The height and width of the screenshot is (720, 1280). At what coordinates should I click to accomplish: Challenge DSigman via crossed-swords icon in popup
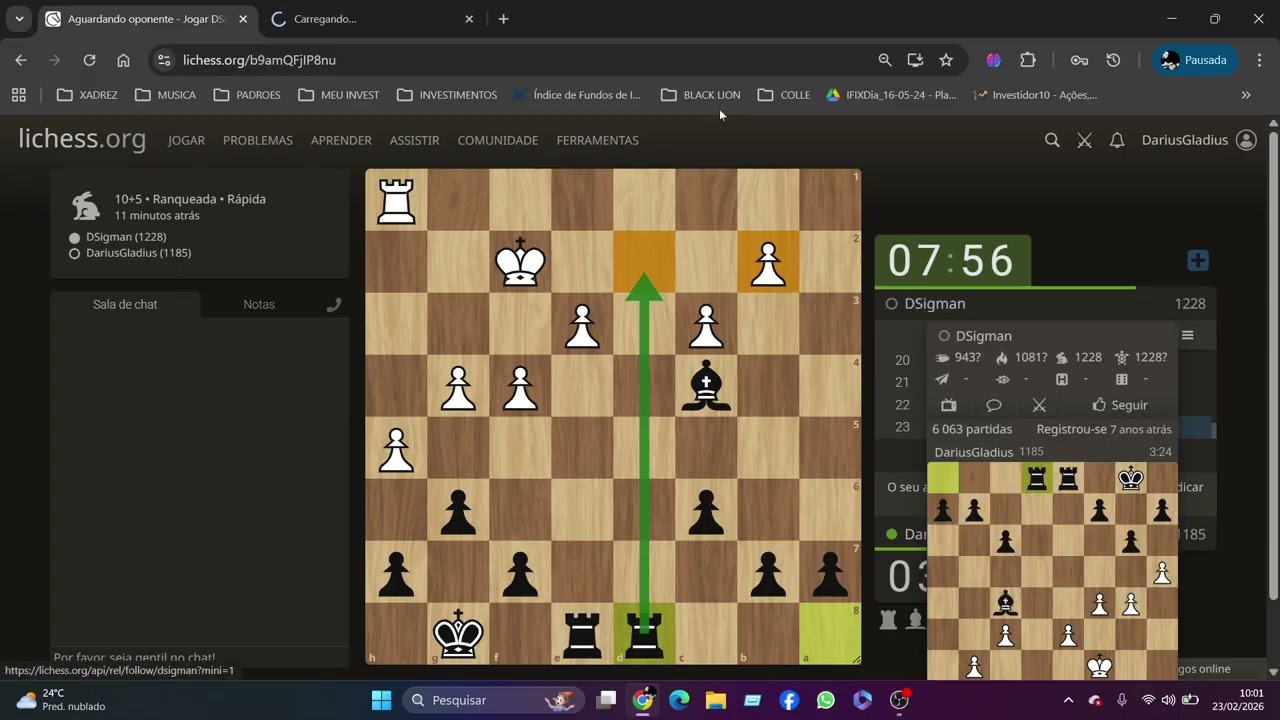(1039, 405)
